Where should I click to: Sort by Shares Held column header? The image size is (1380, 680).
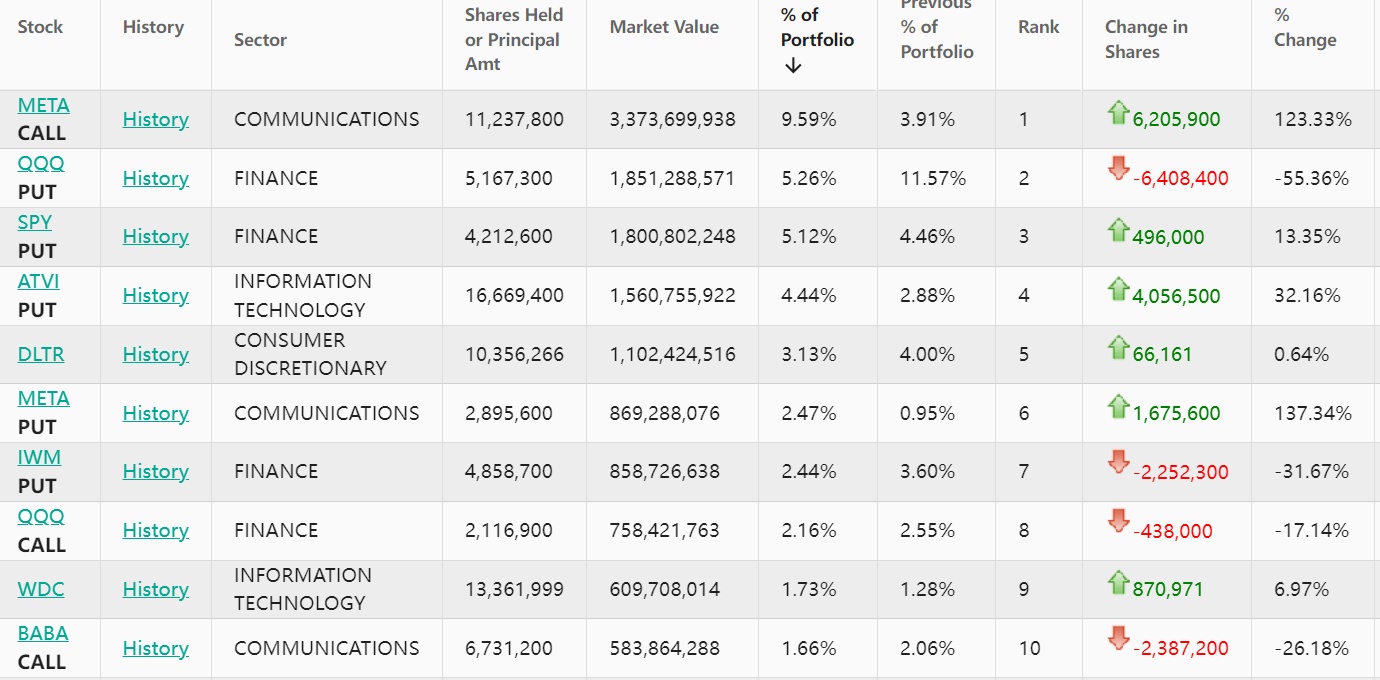514,40
